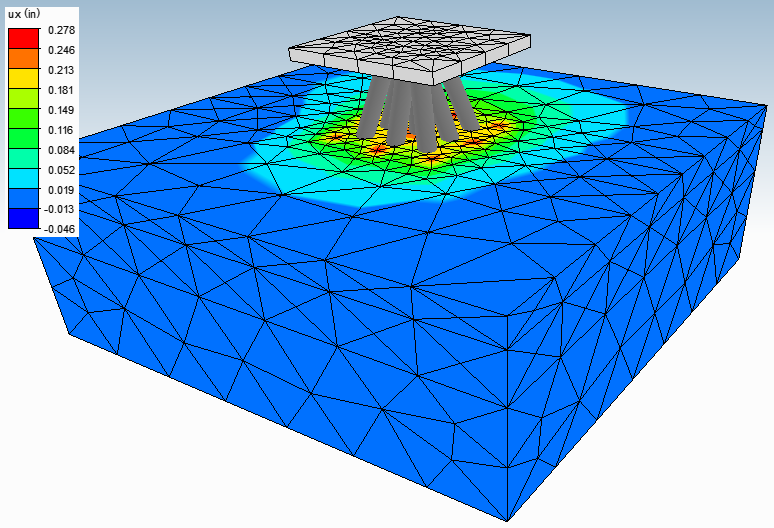Click the legend value 0.116
The width and height of the screenshot is (774, 528).
[61, 130]
